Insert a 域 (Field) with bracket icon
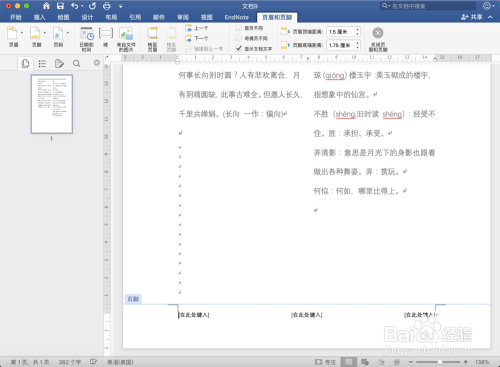 (x=106, y=37)
